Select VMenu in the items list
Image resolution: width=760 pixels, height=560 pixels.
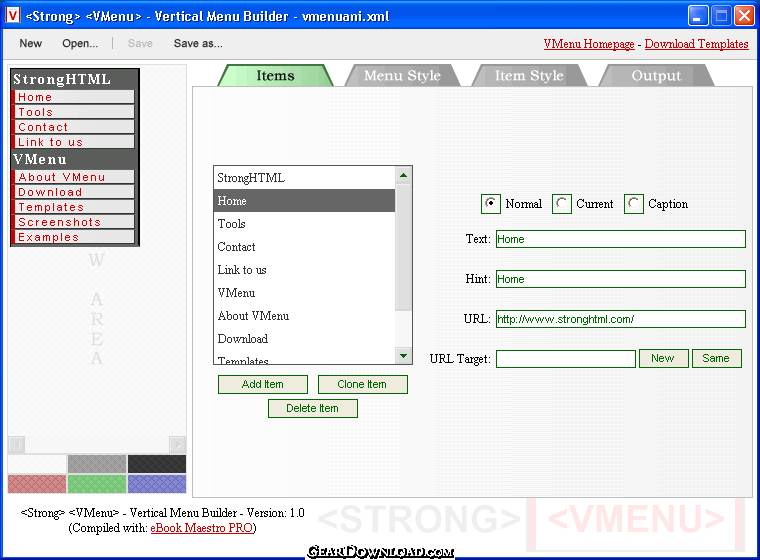304,293
